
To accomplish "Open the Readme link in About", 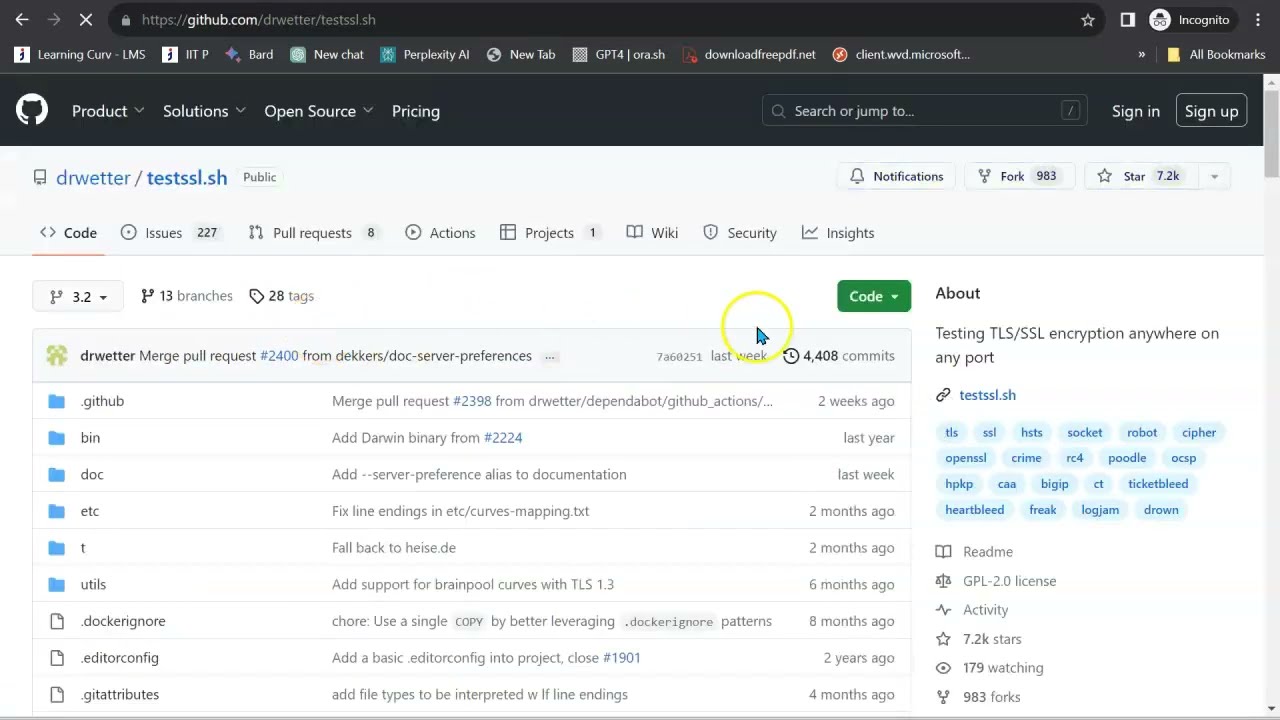I will pyautogui.click(x=988, y=552).
